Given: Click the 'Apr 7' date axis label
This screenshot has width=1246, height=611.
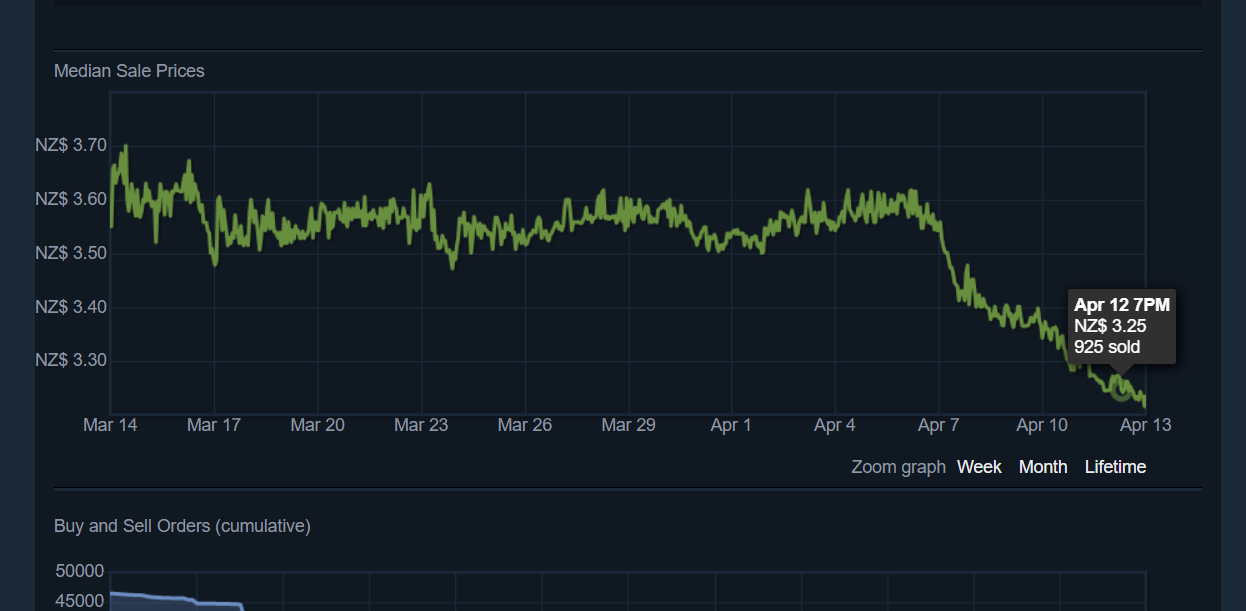Looking at the screenshot, I should [939, 425].
